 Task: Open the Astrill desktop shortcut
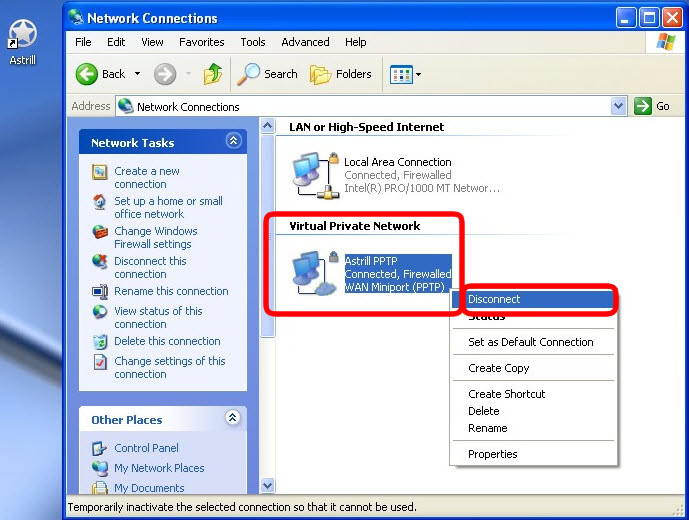click(22, 41)
